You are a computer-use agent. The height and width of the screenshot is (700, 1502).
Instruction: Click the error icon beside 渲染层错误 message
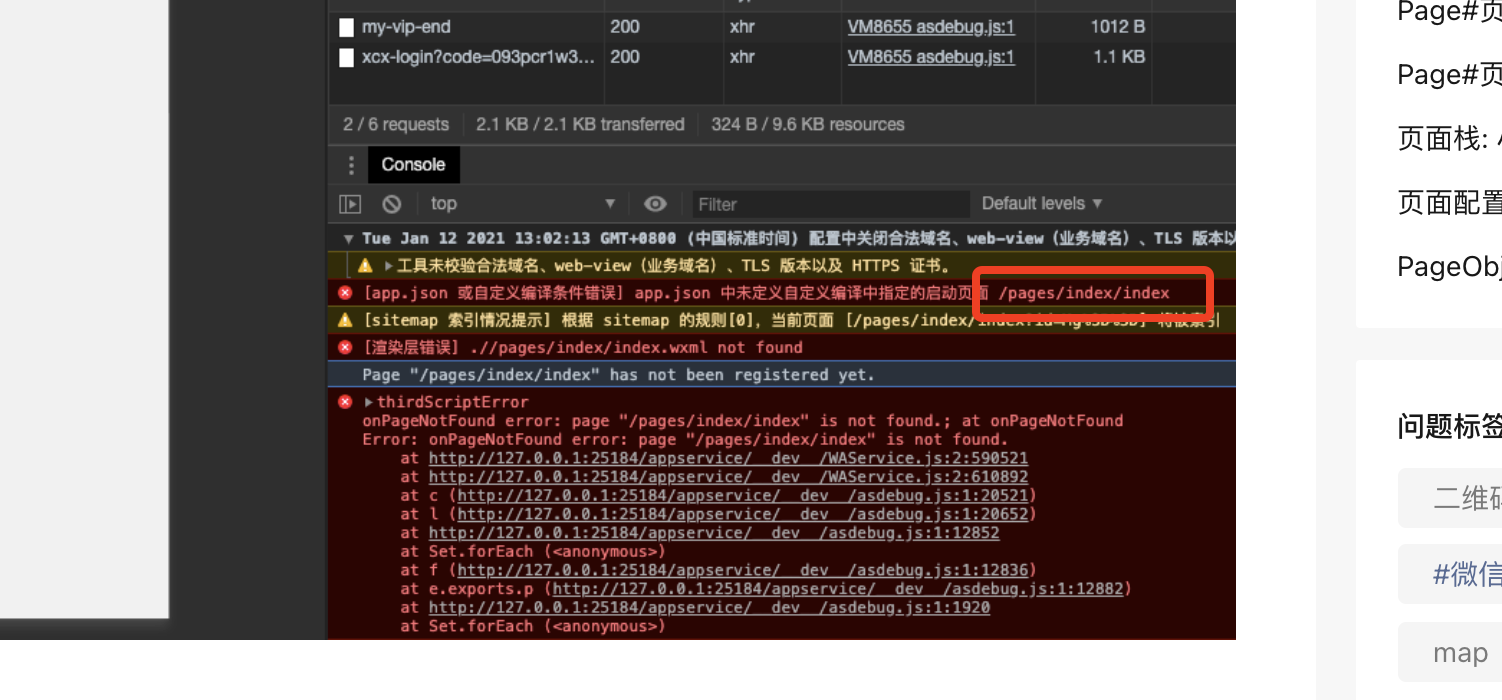point(345,347)
